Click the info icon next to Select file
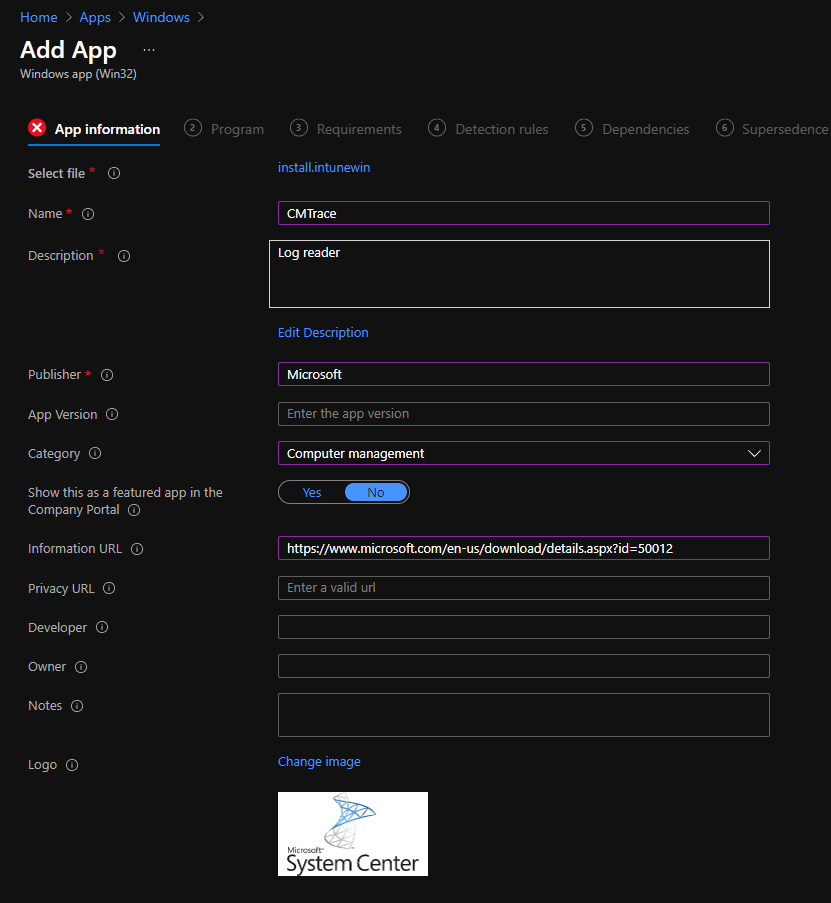This screenshot has height=903, width=831. coord(114,174)
